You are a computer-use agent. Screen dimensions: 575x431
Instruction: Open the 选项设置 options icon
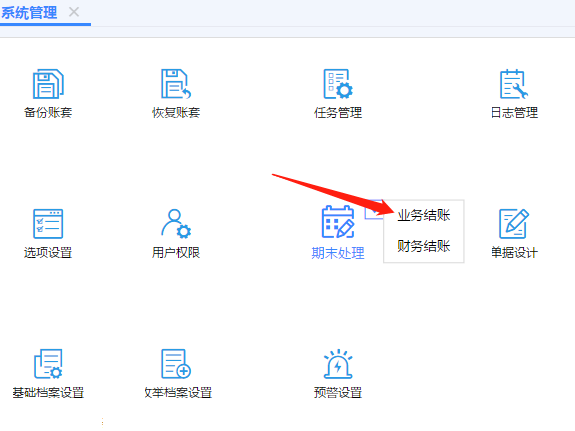(48, 223)
